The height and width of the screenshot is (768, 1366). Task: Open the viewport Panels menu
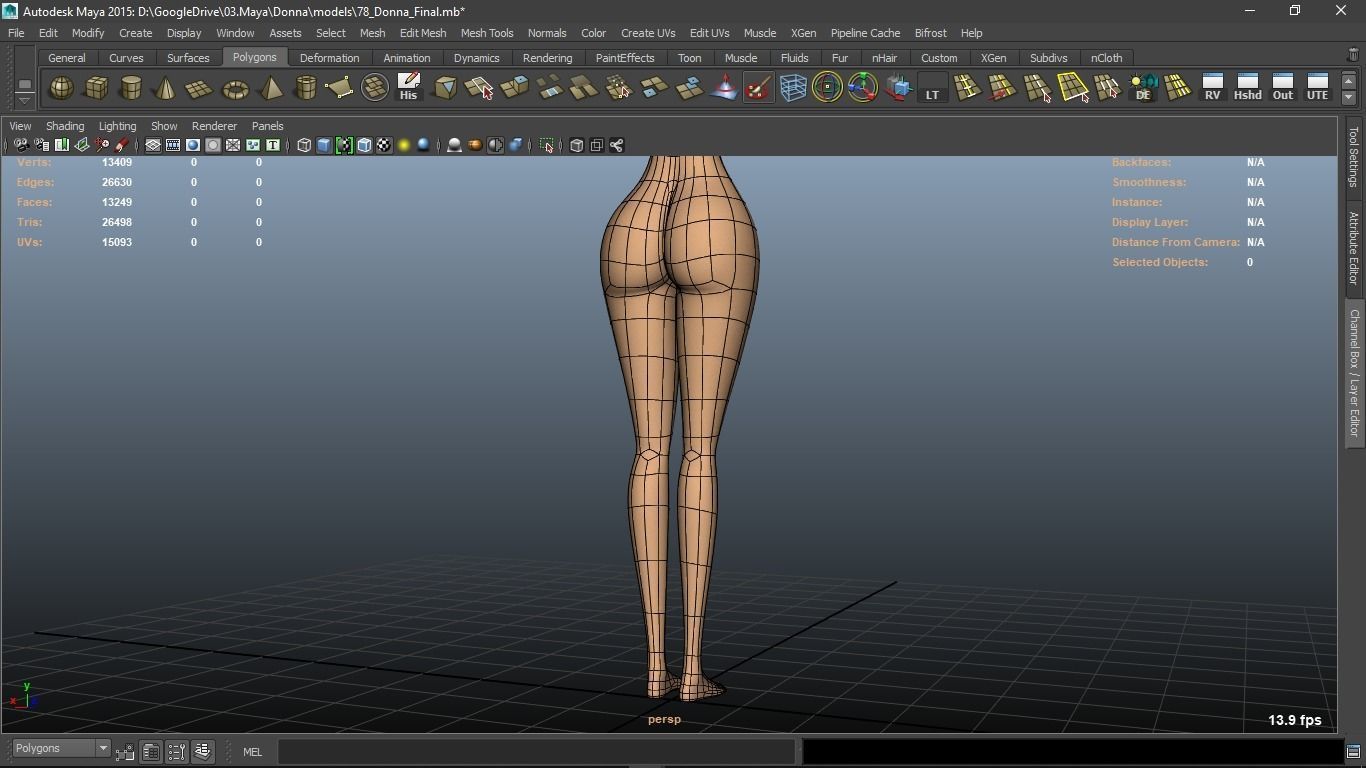(267, 126)
